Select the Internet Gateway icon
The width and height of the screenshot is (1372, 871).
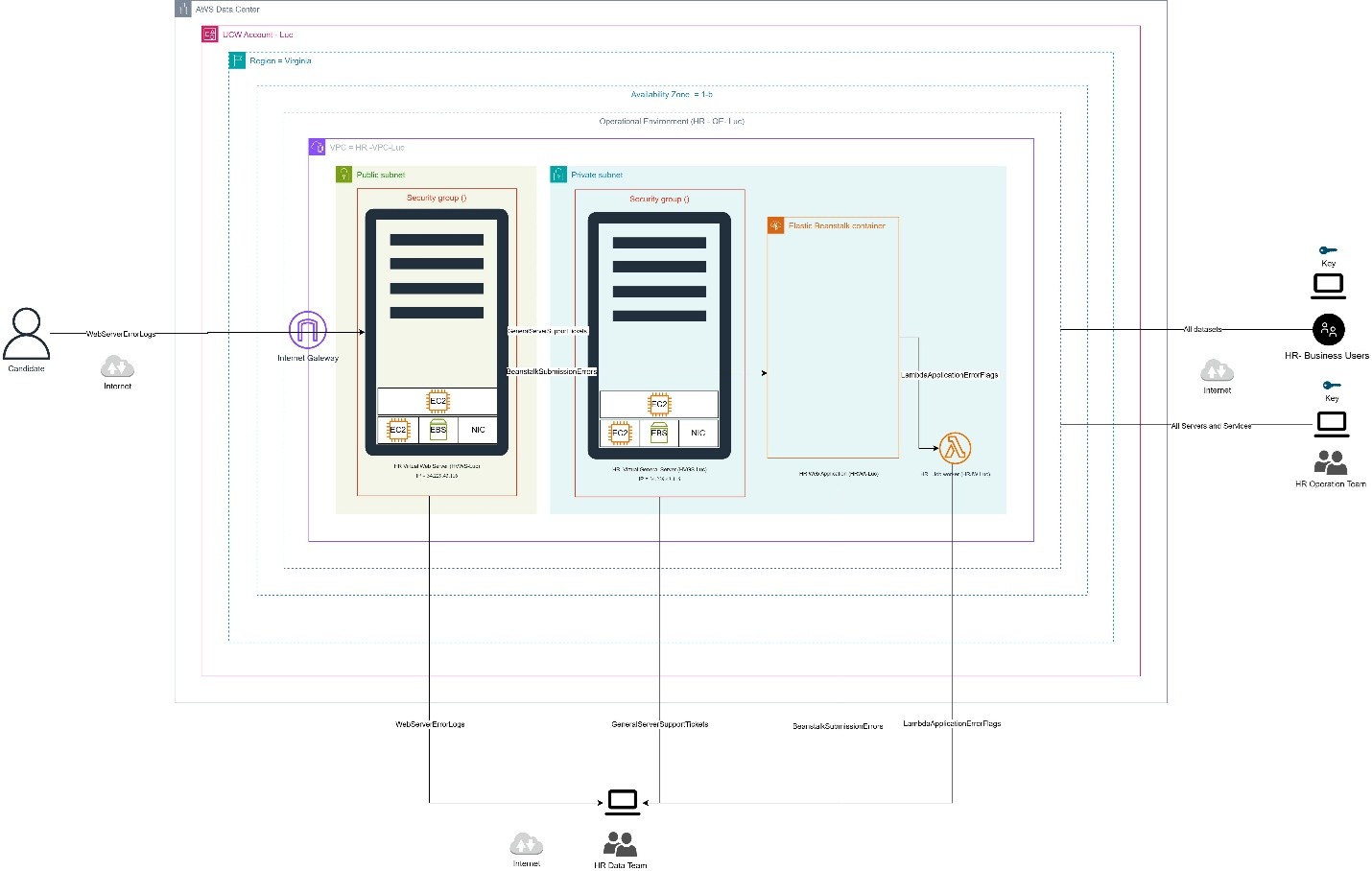click(307, 330)
